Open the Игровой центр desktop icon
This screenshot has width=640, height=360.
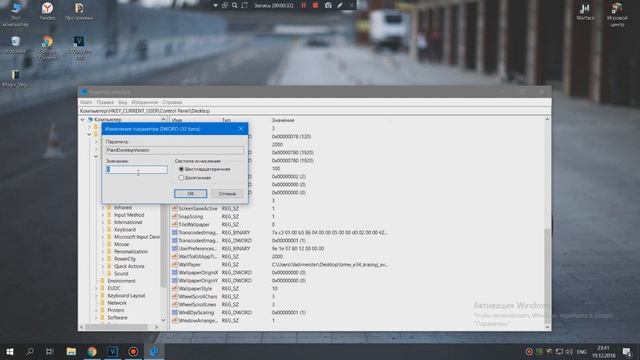pyautogui.click(x=617, y=14)
